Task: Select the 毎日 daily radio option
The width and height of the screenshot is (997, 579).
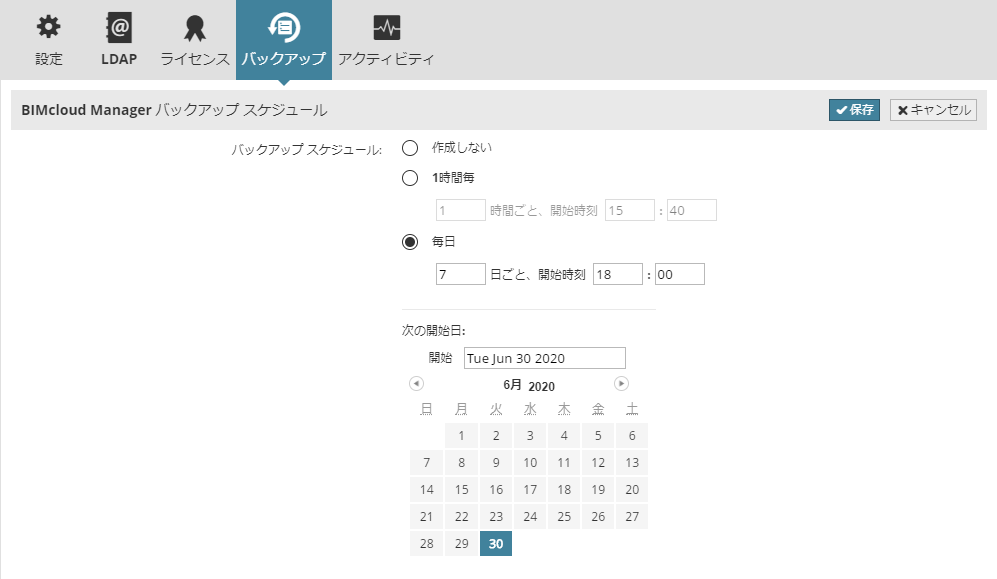Action: click(x=410, y=242)
